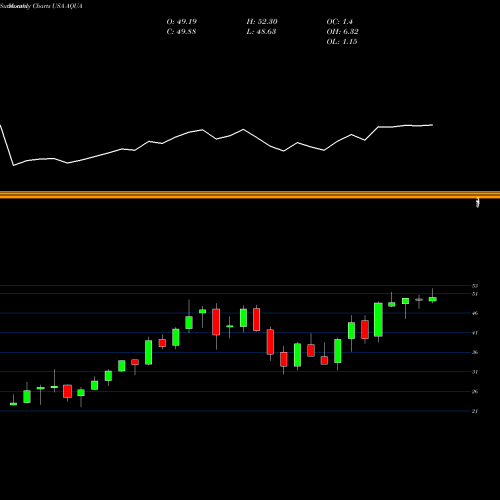This screenshot has height=500, width=500.
Task: Click the close price value C: 49.88
Action: coord(181,32)
